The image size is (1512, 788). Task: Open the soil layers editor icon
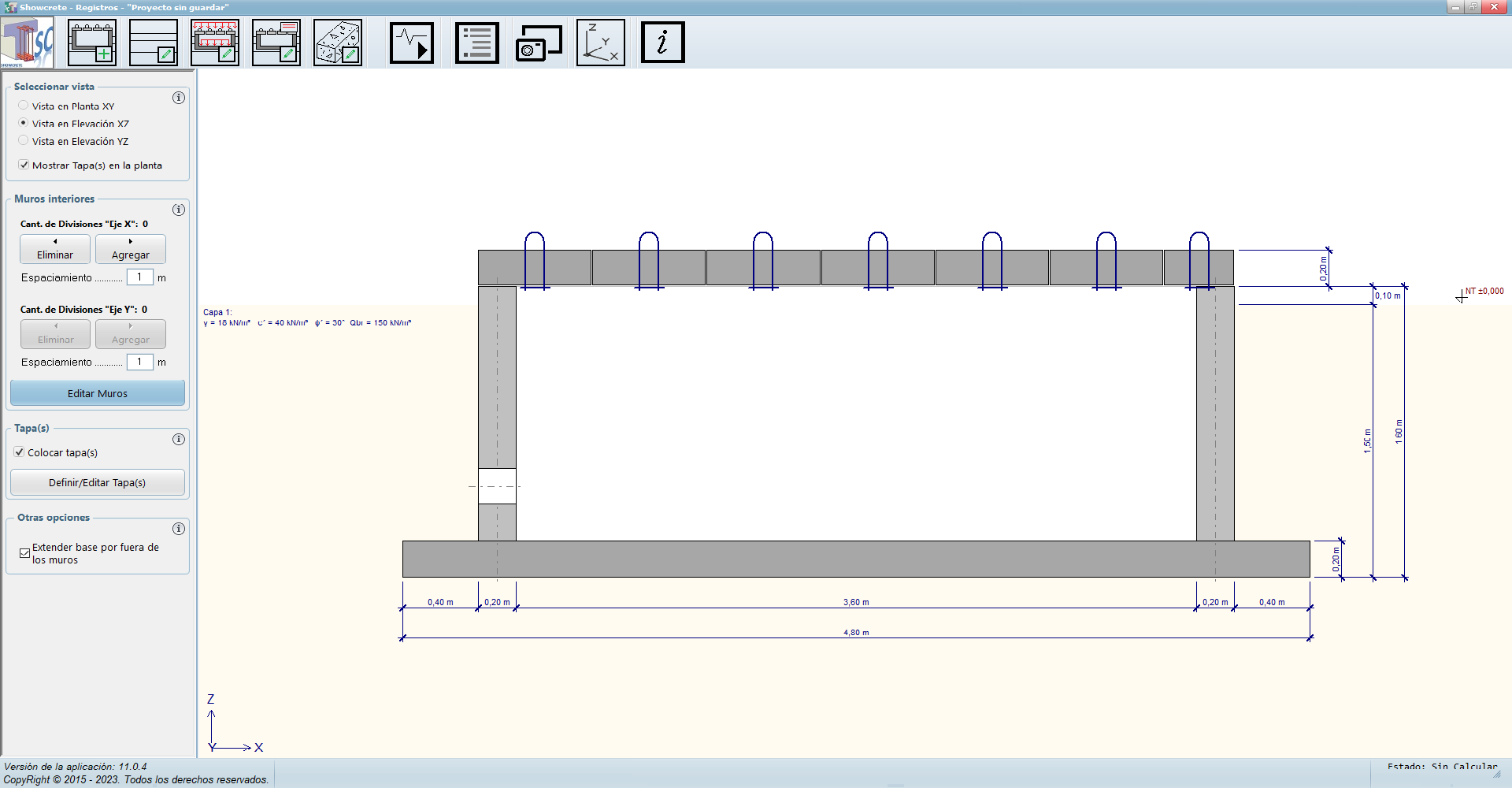(154, 43)
